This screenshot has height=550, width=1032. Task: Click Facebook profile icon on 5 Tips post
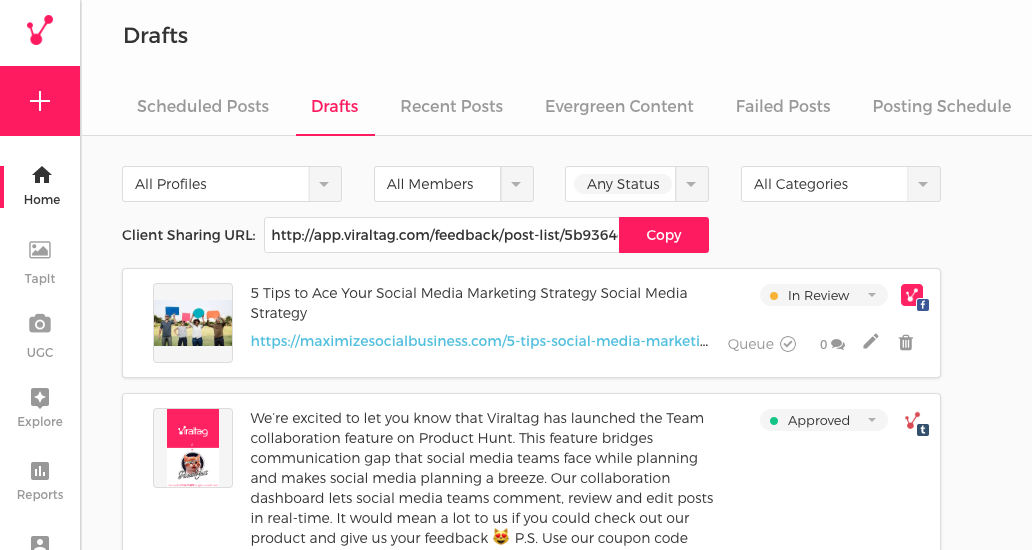(914, 297)
